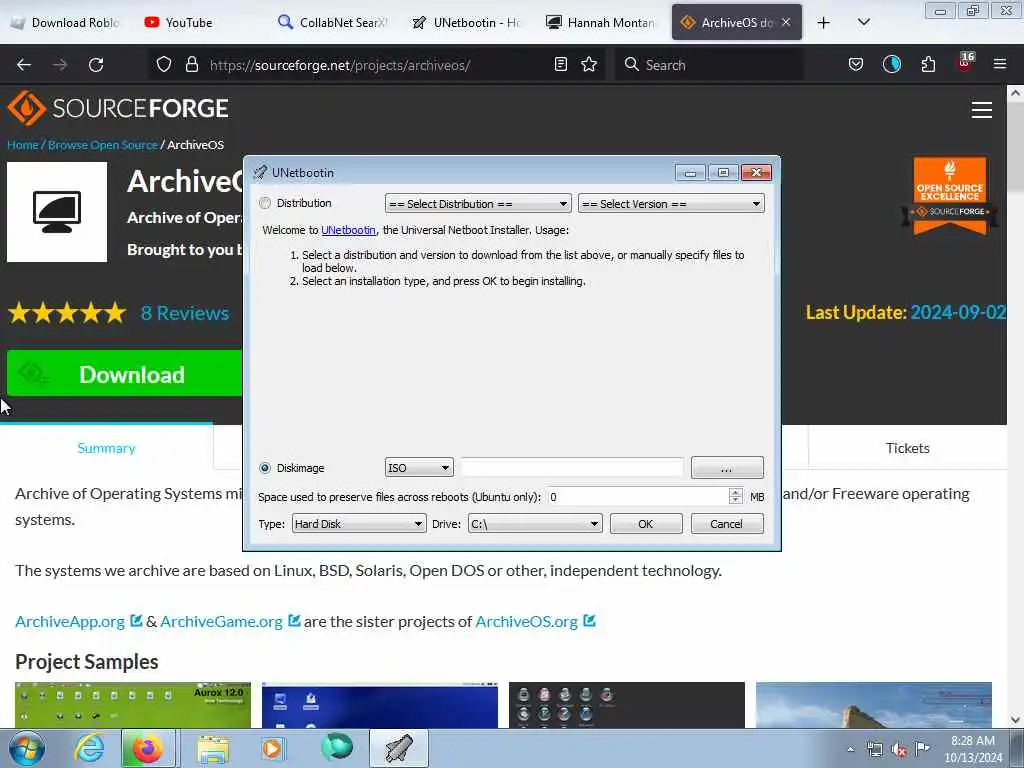Image resolution: width=1024 pixels, height=768 pixels.
Task: Click the '...' browse file button
Action: click(727, 468)
